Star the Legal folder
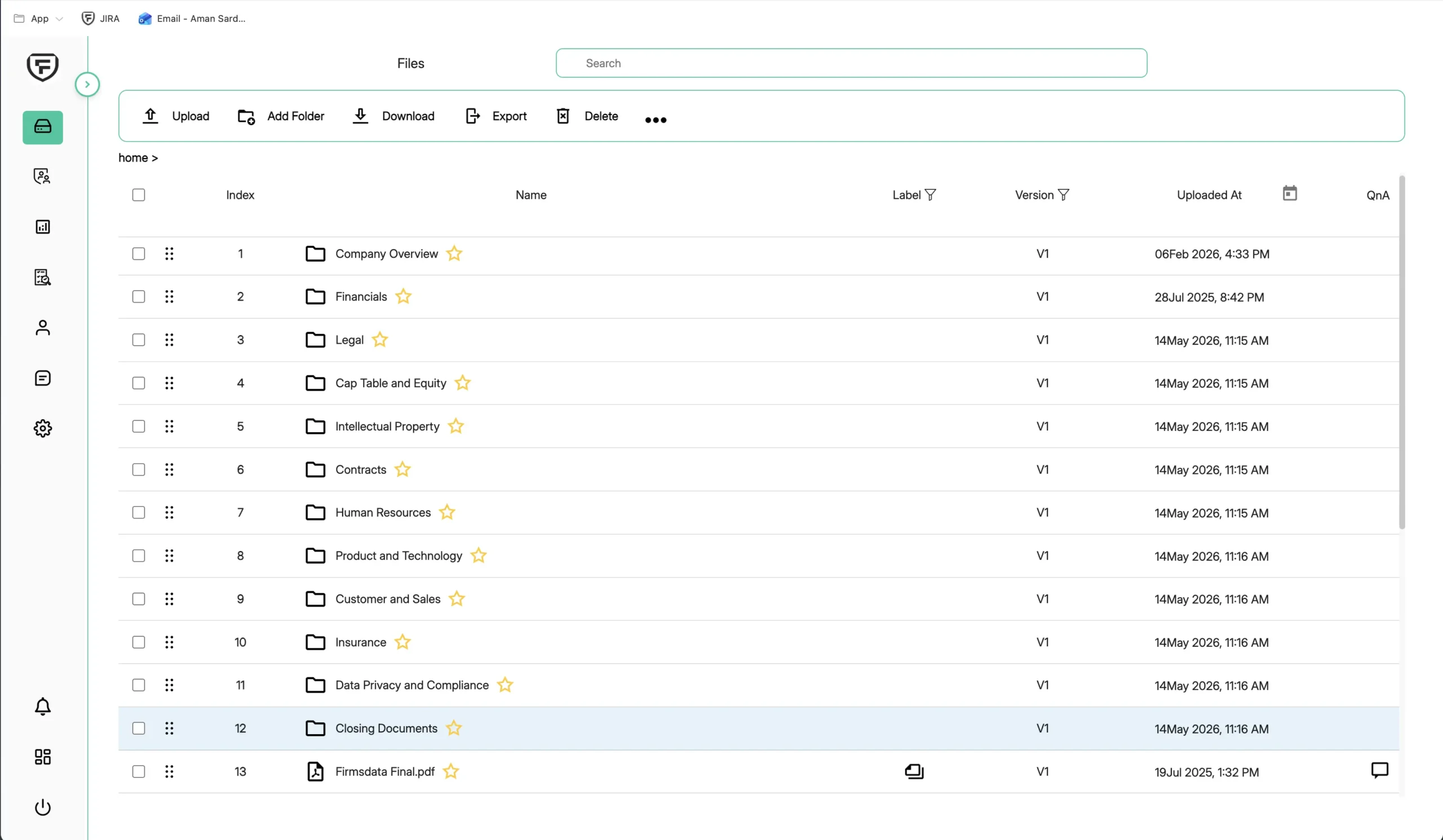The image size is (1443, 840). (380, 340)
